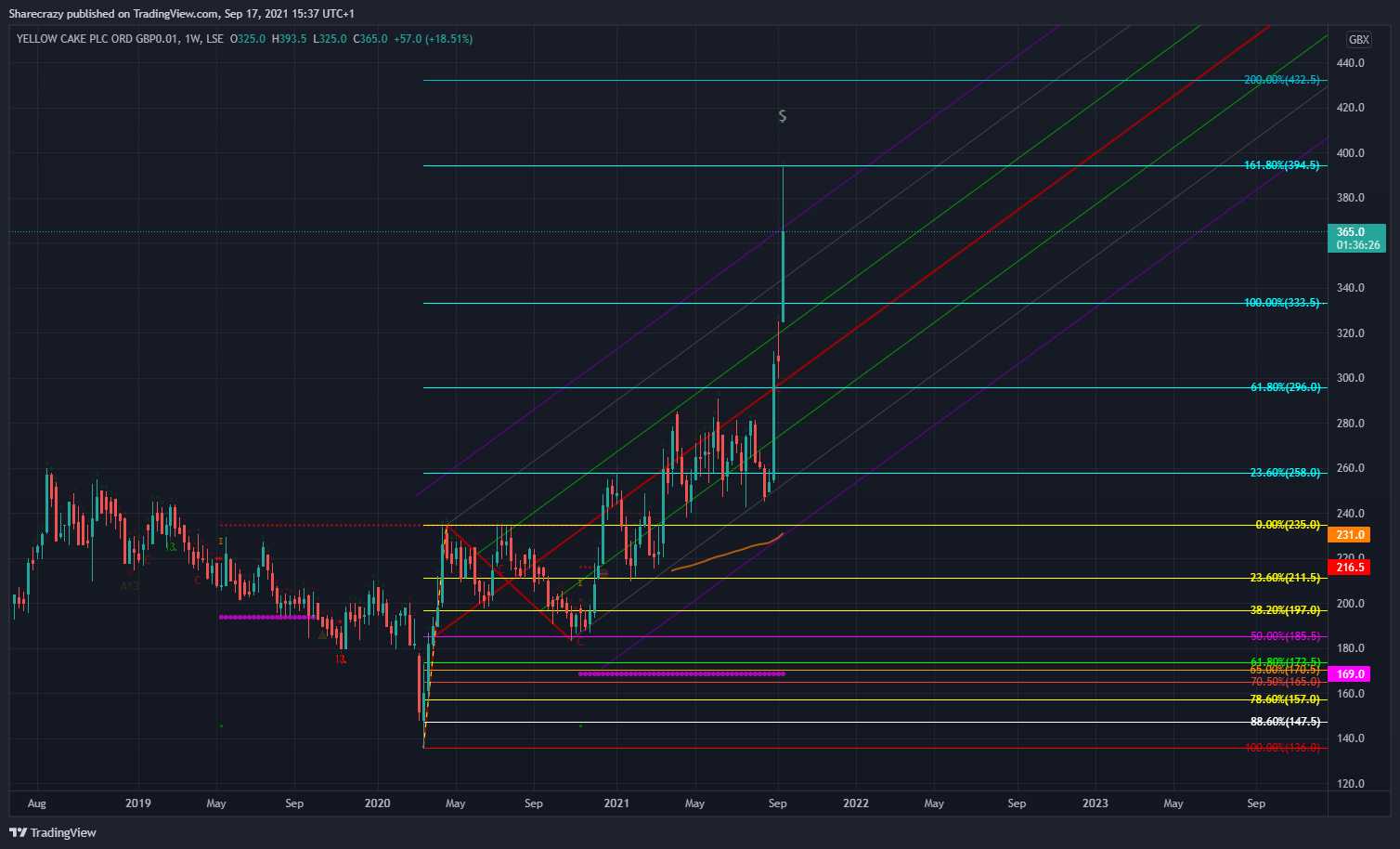Click the magenta 169.0 price label
Image resolution: width=1400 pixels, height=849 pixels.
click(1350, 674)
